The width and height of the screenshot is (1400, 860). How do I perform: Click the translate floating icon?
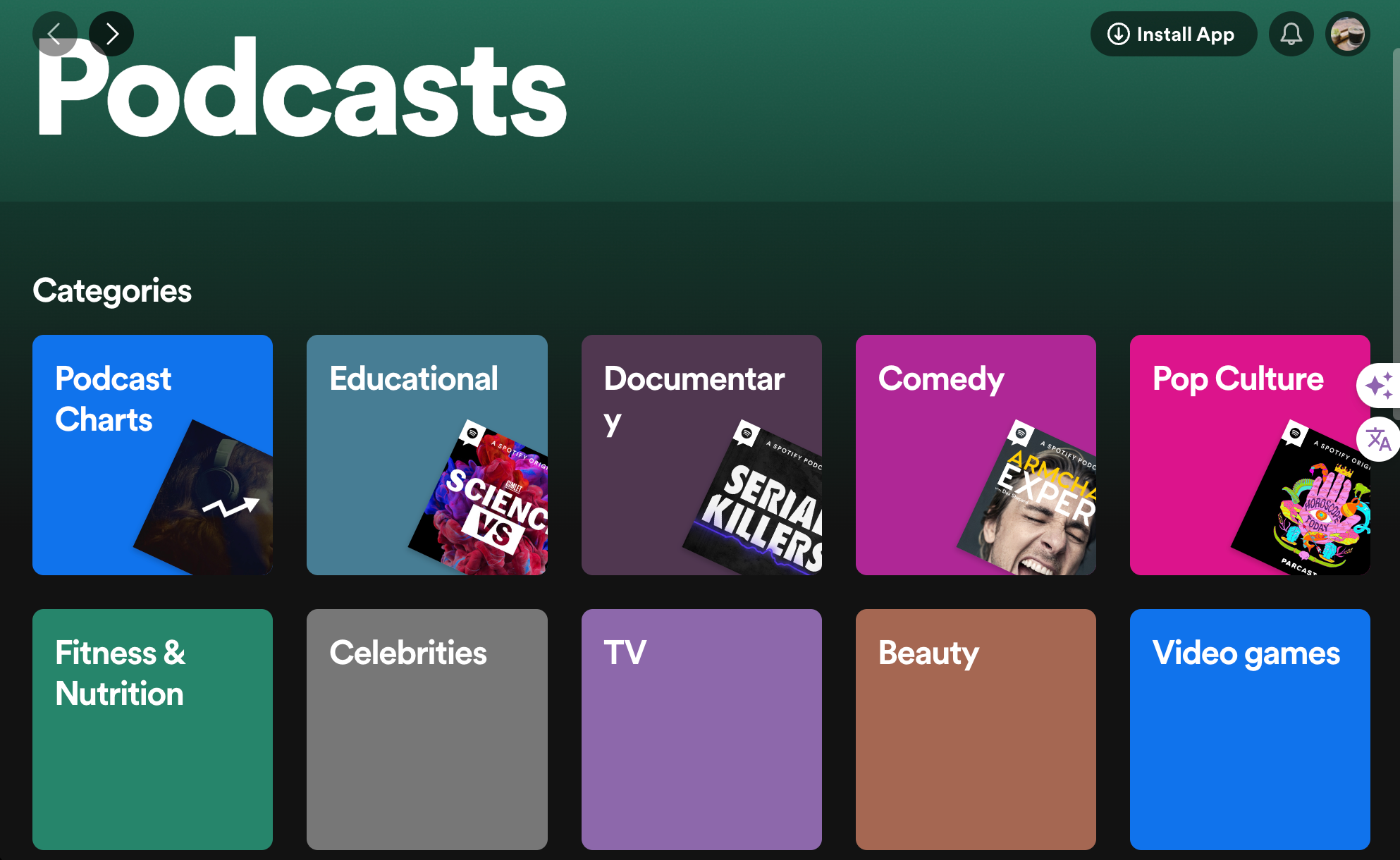pos(1378,439)
